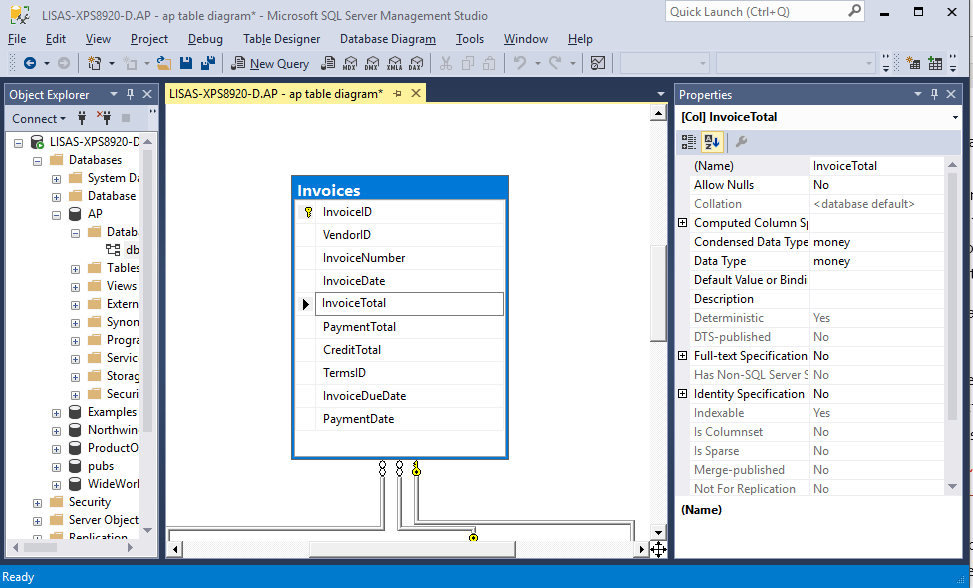Create a new DAX query
This screenshot has width=973, height=588.
coord(417,63)
